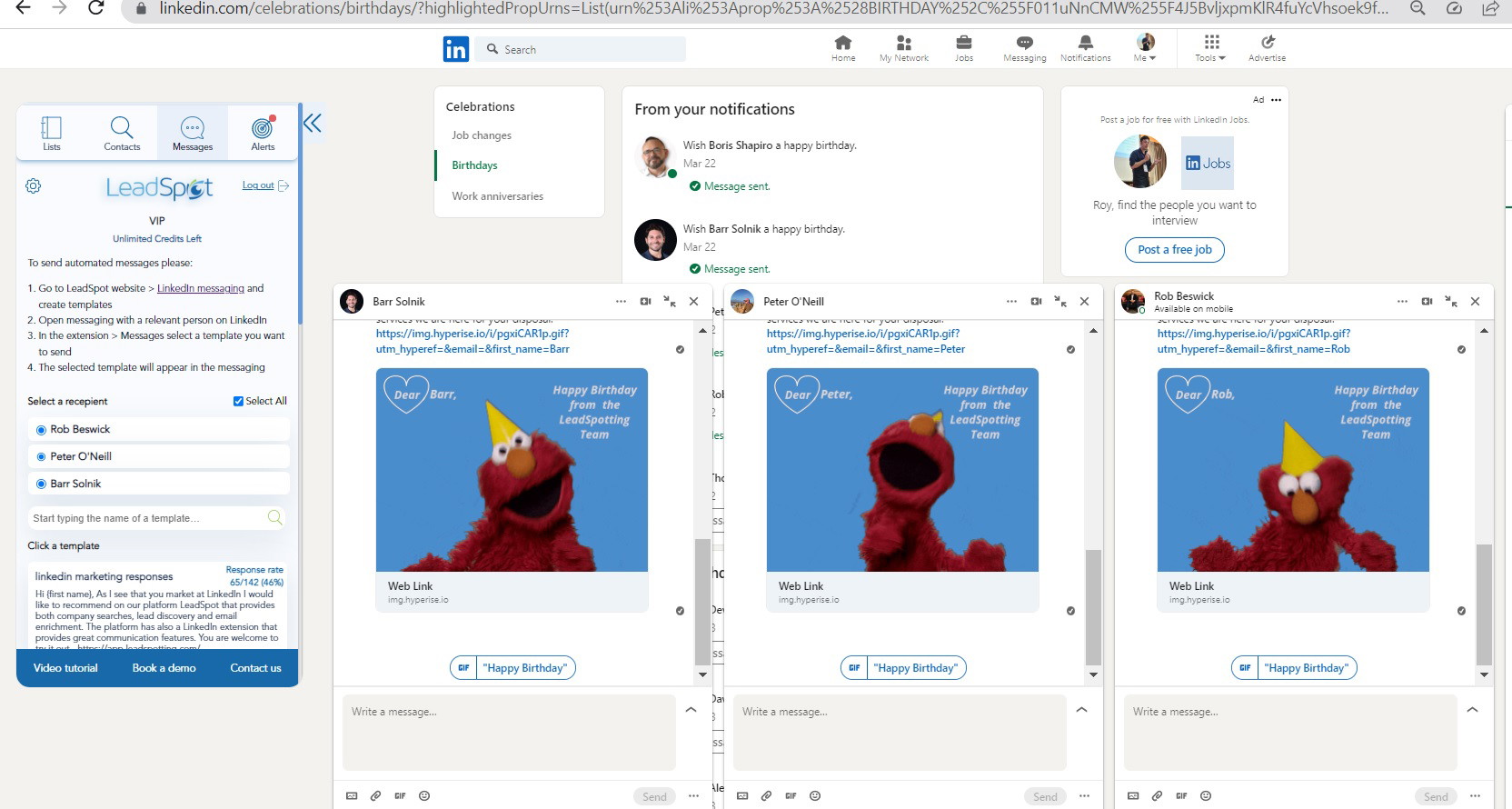Choose the linkedin marketing responses template
1512x809 pixels.
coord(158,604)
